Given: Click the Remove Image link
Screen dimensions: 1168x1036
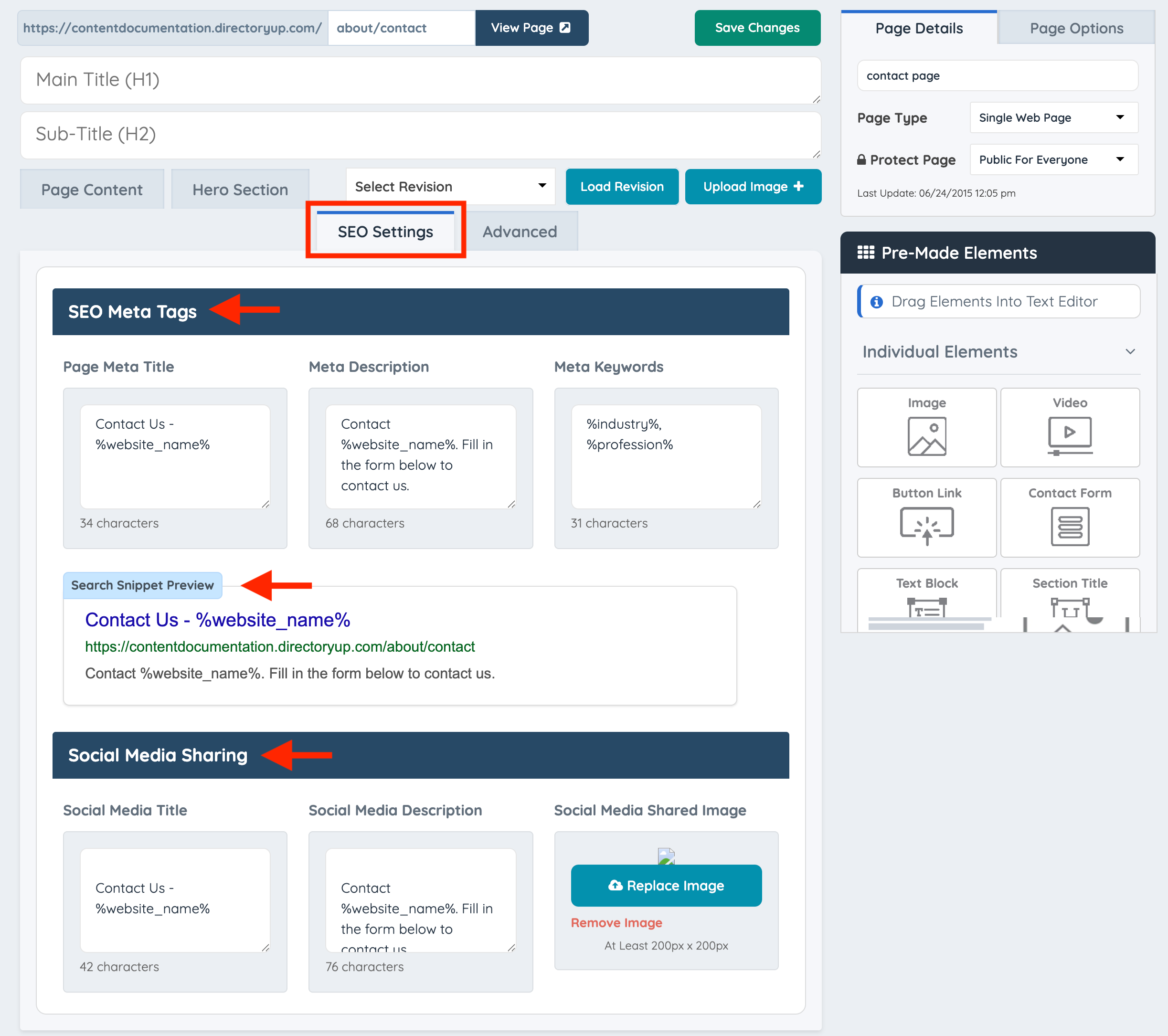Looking at the screenshot, I should click(x=616, y=922).
